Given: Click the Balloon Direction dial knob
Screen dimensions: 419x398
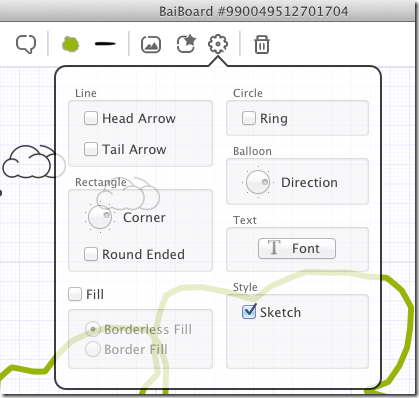Looking at the screenshot, I should (258, 182).
